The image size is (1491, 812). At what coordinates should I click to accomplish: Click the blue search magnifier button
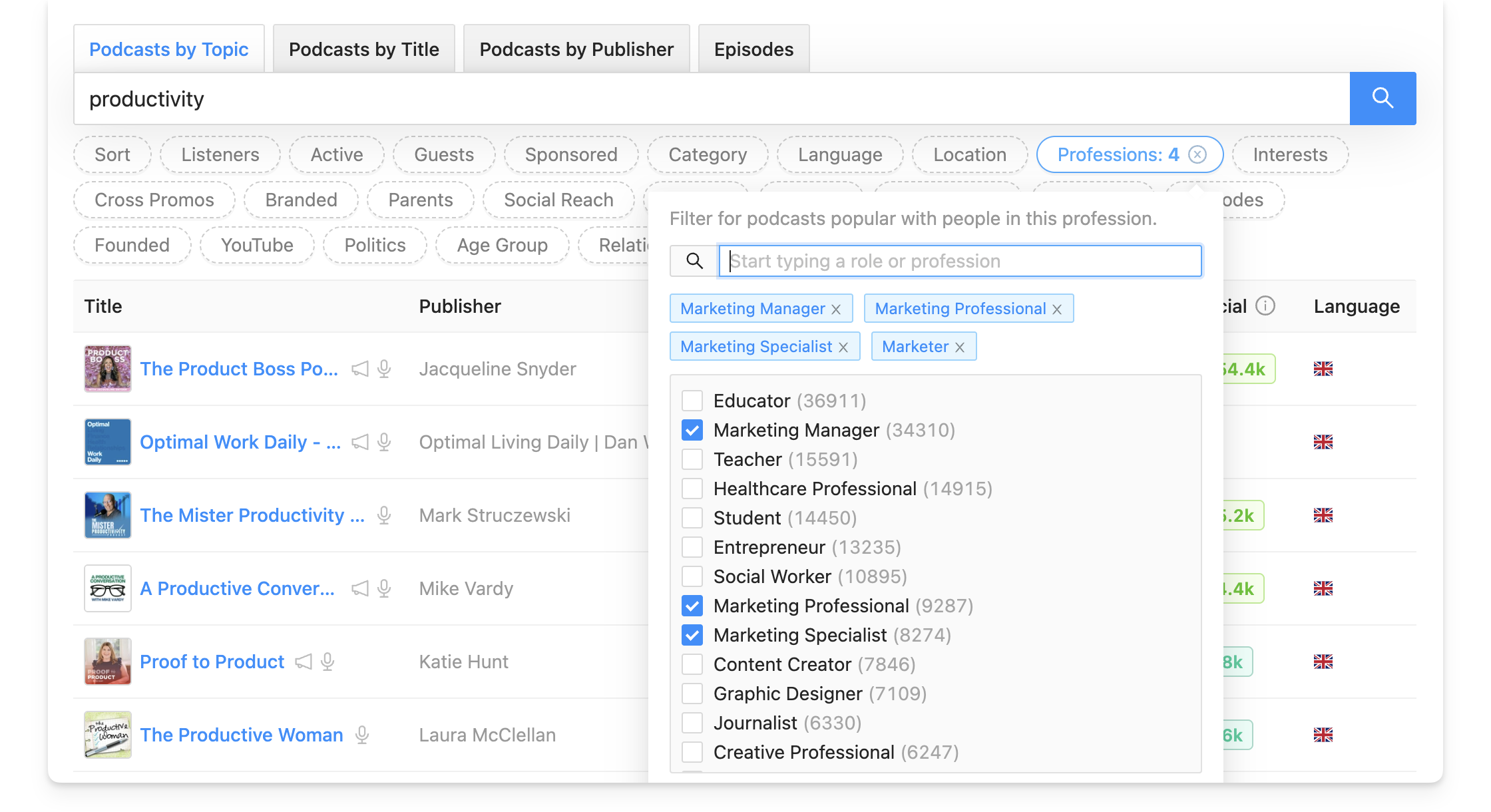pos(1383,99)
